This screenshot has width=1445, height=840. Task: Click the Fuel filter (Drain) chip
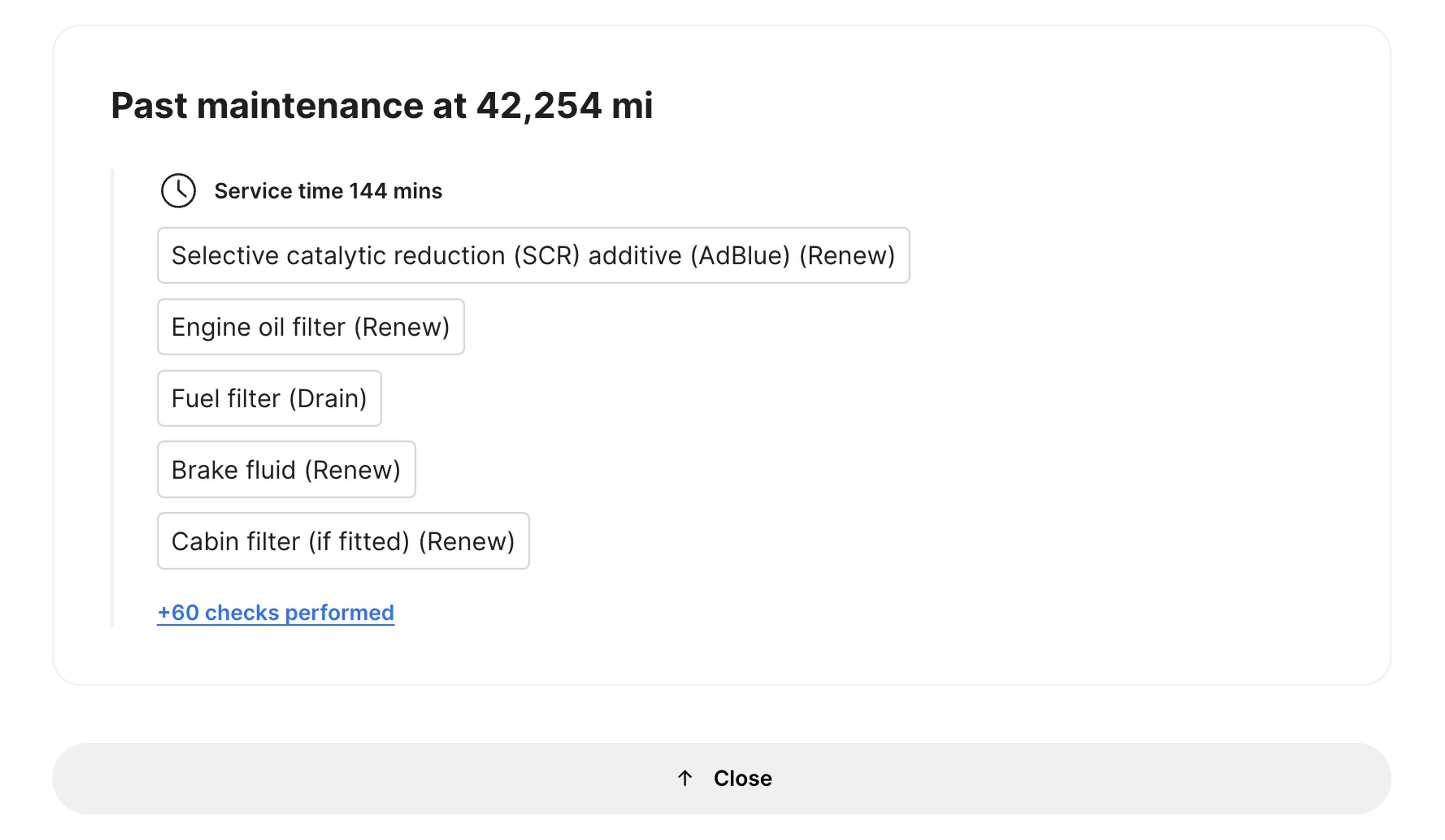pos(269,398)
